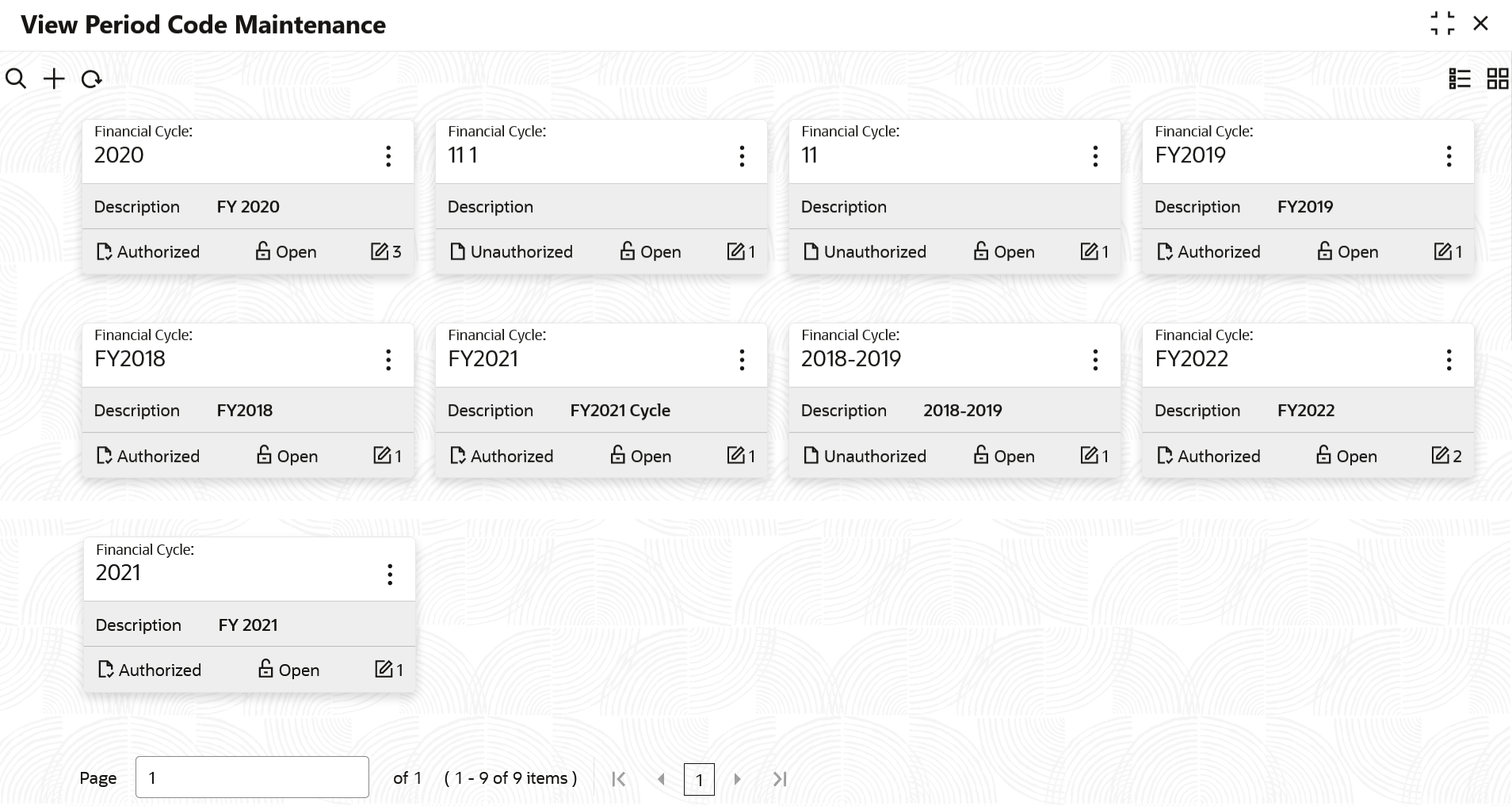The image size is (1512, 806).
Task: Switch to tile grid view
Action: (x=1498, y=78)
